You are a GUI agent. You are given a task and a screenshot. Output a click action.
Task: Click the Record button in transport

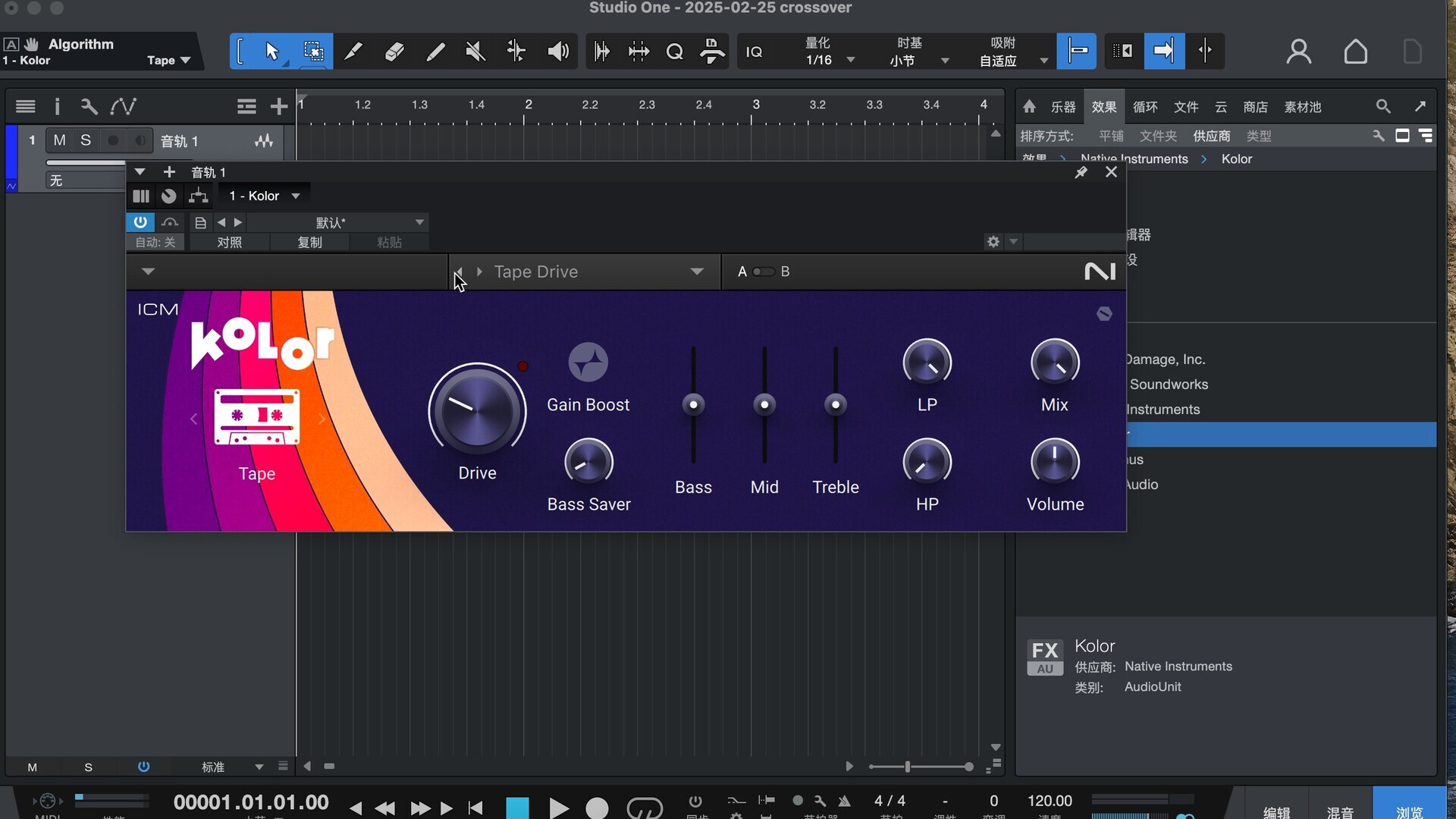pos(597,808)
